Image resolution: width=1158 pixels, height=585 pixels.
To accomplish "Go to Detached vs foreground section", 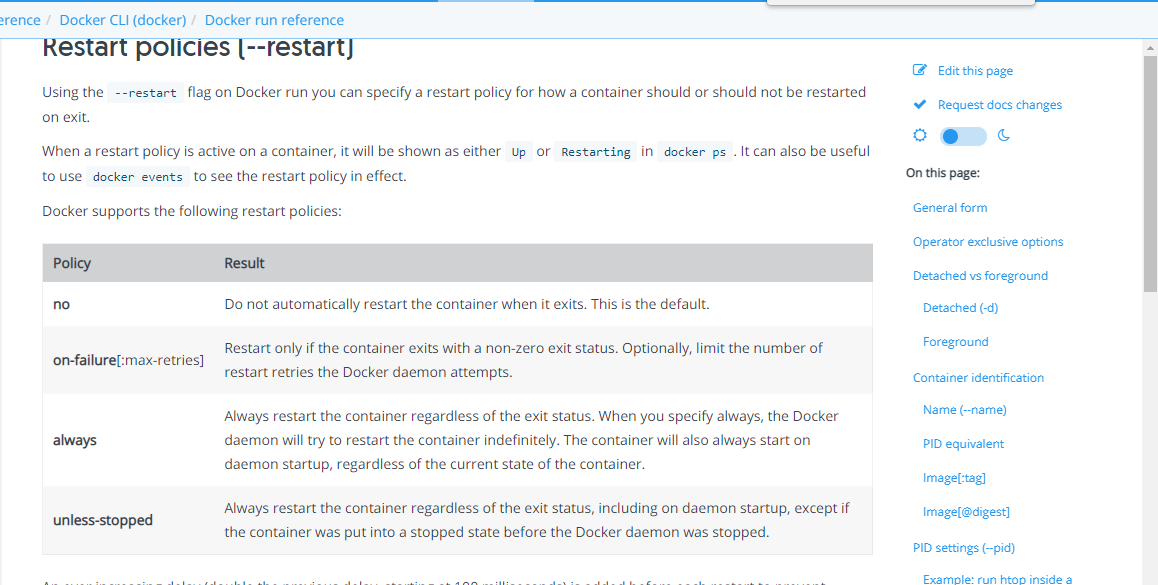I will [x=980, y=276].
